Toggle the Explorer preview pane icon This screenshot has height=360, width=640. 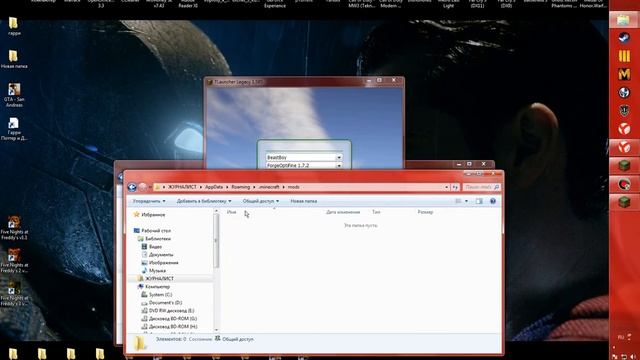click(x=479, y=201)
